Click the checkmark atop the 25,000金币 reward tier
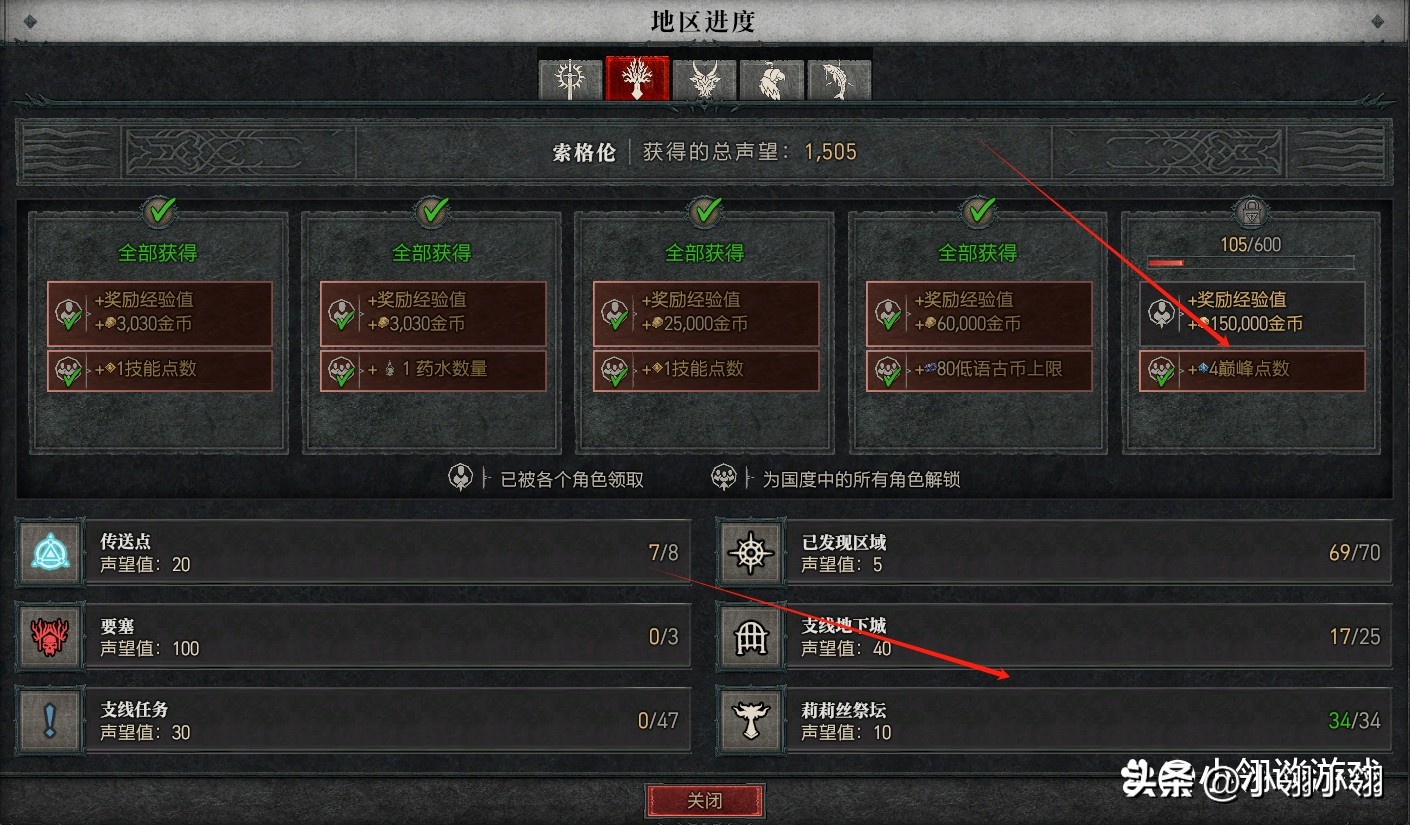 pyautogui.click(x=705, y=211)
